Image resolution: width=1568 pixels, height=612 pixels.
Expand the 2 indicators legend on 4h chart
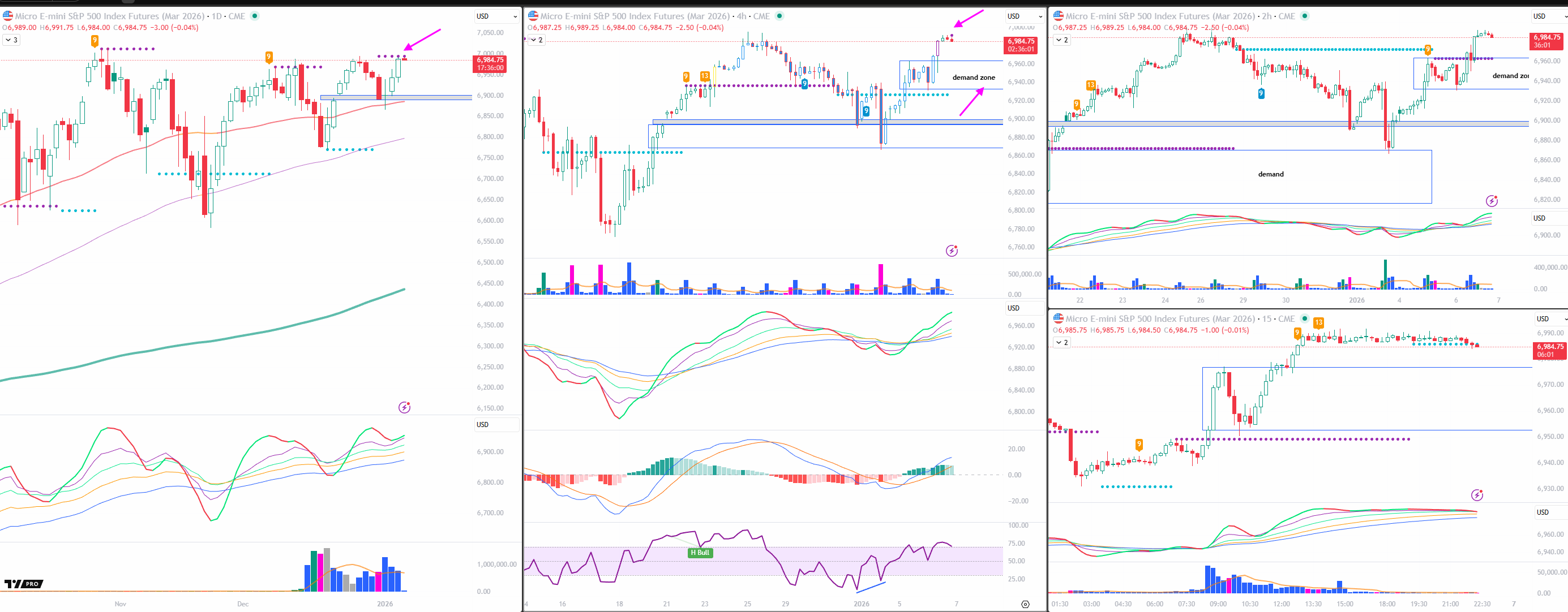coord(536,40)
